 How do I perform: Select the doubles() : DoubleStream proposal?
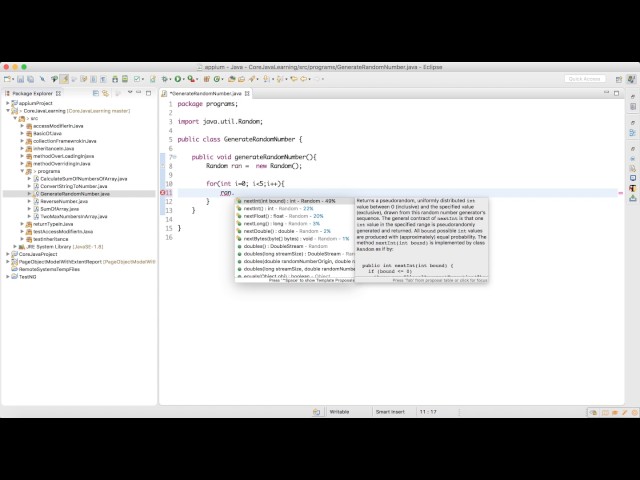pos(295,247)
